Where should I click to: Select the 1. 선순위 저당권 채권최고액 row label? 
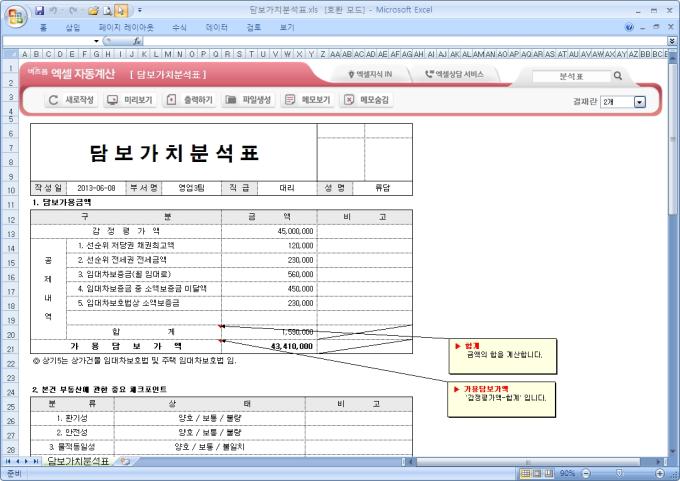[144, 245]
